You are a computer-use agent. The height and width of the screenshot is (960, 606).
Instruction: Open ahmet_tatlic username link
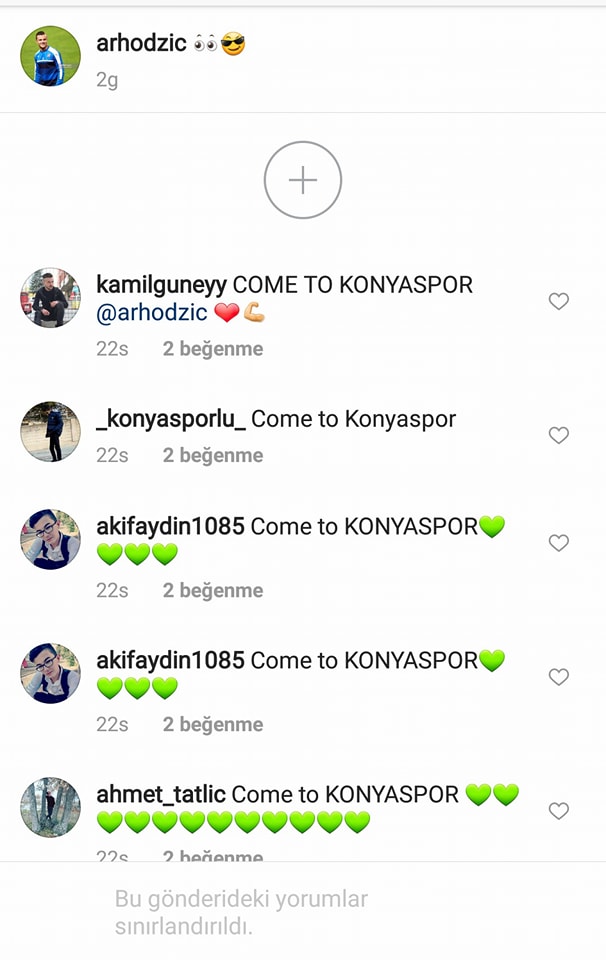coord(161,795)
